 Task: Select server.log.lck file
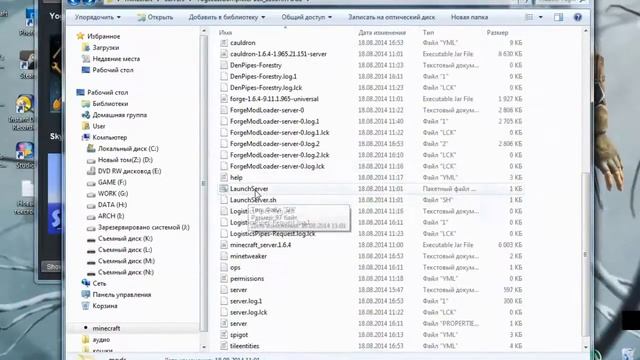249,312
